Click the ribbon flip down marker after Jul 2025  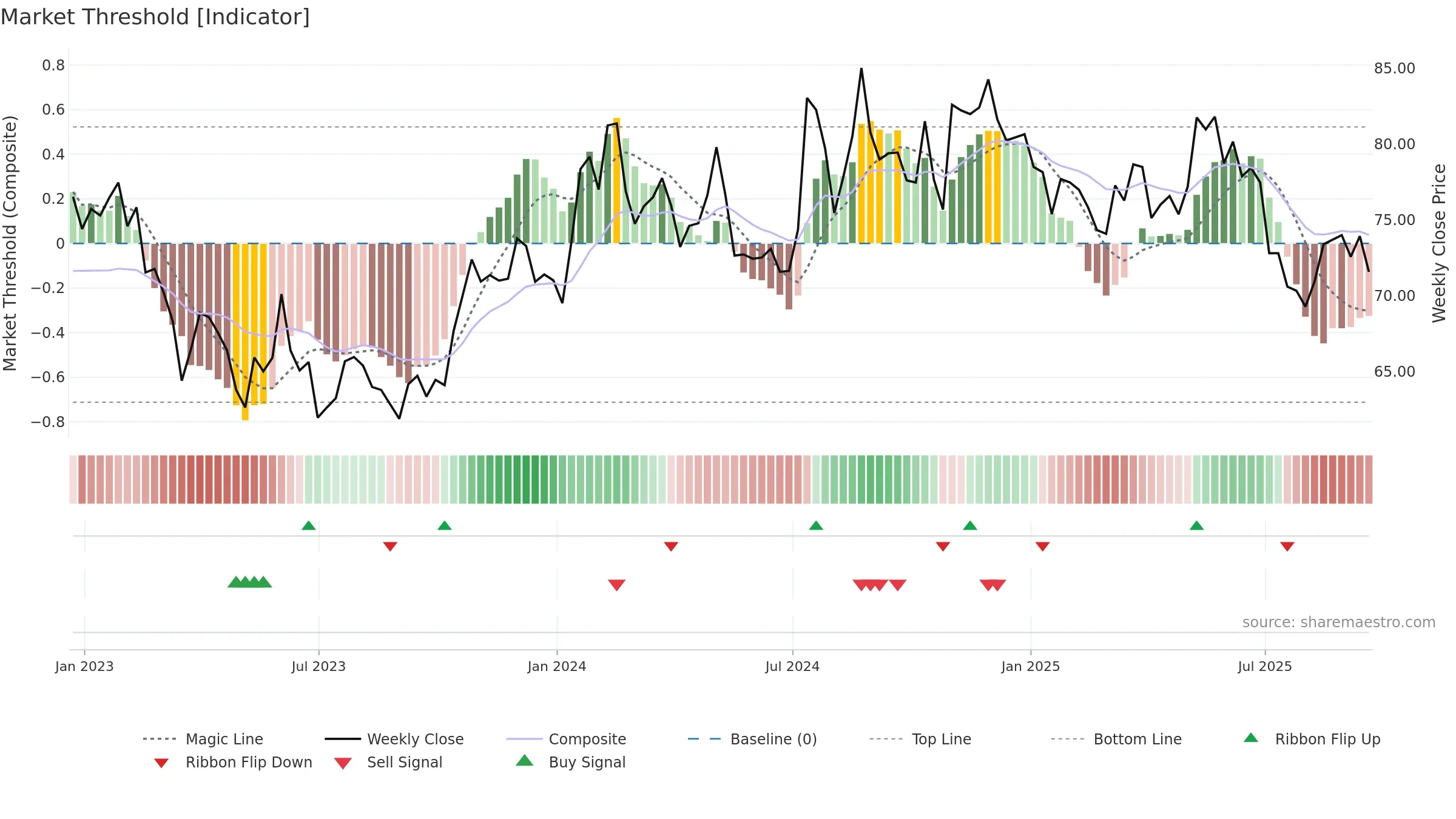coord(1287,547)
